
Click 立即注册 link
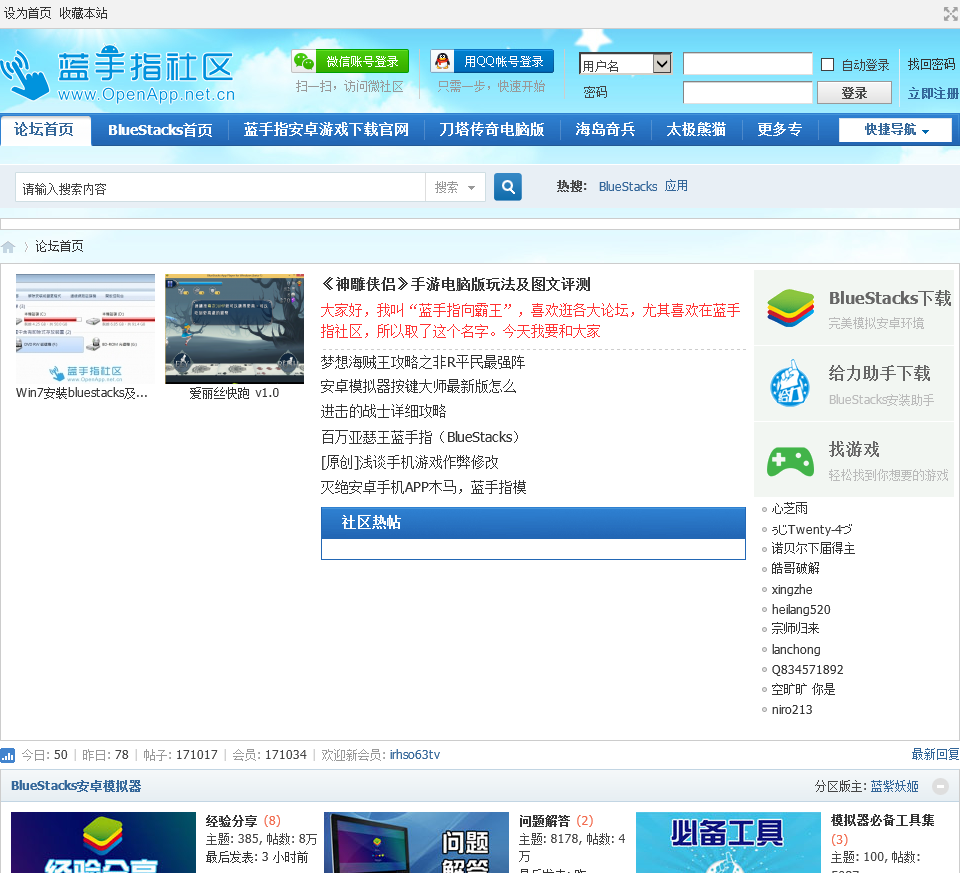point(932,93)
